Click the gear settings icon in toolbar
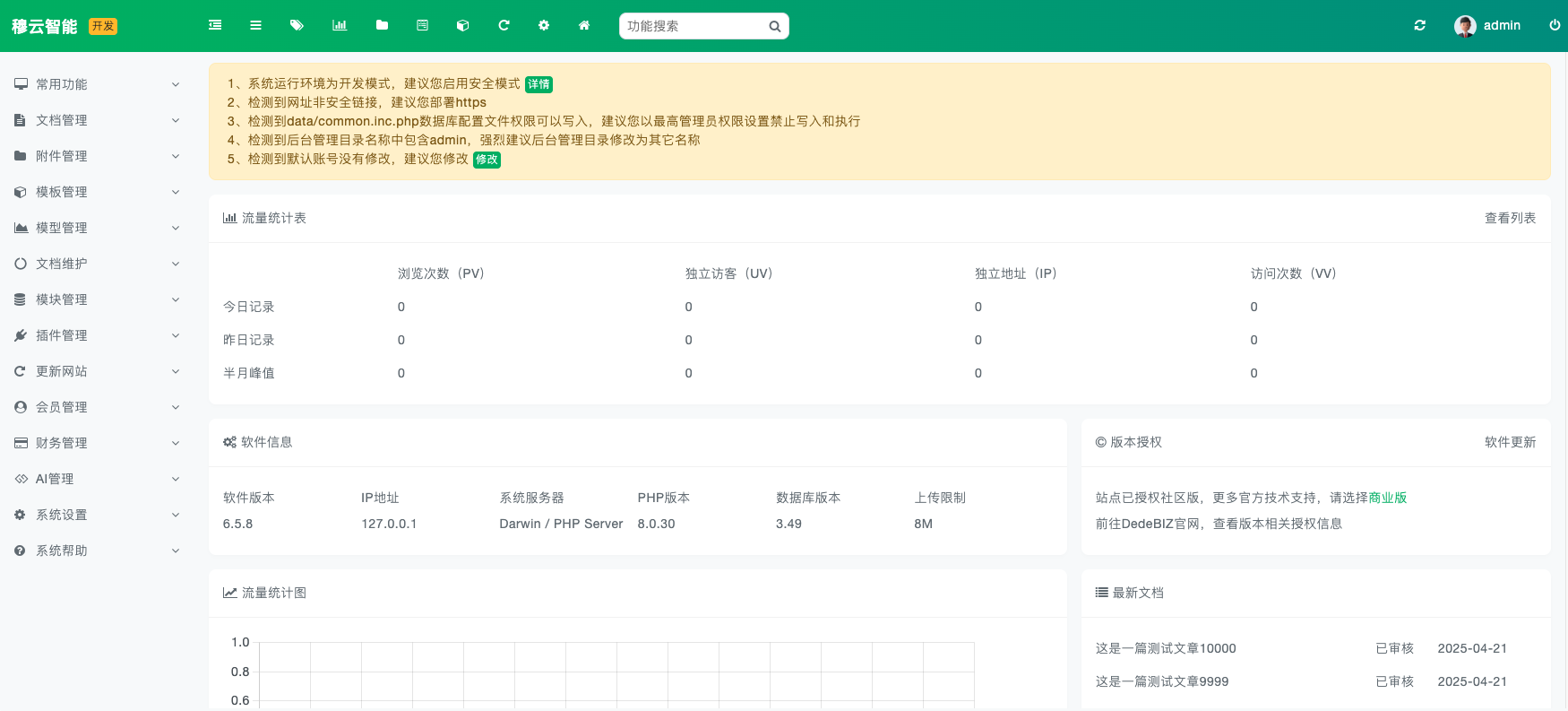Image resolution: width=1568 pixels, height=711 pixels. tap(544, 25)
